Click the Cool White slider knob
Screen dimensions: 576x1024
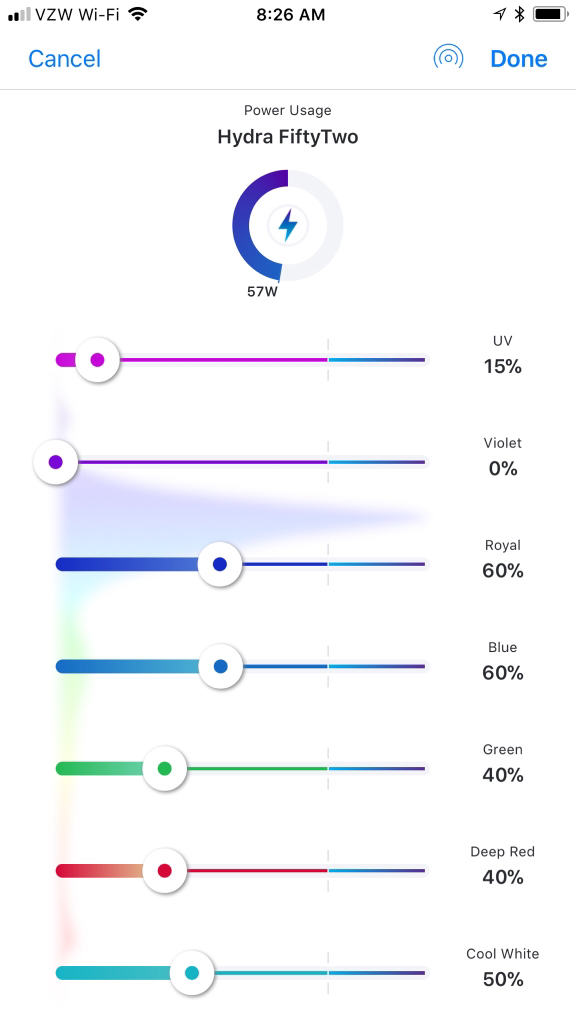(192, 973)
